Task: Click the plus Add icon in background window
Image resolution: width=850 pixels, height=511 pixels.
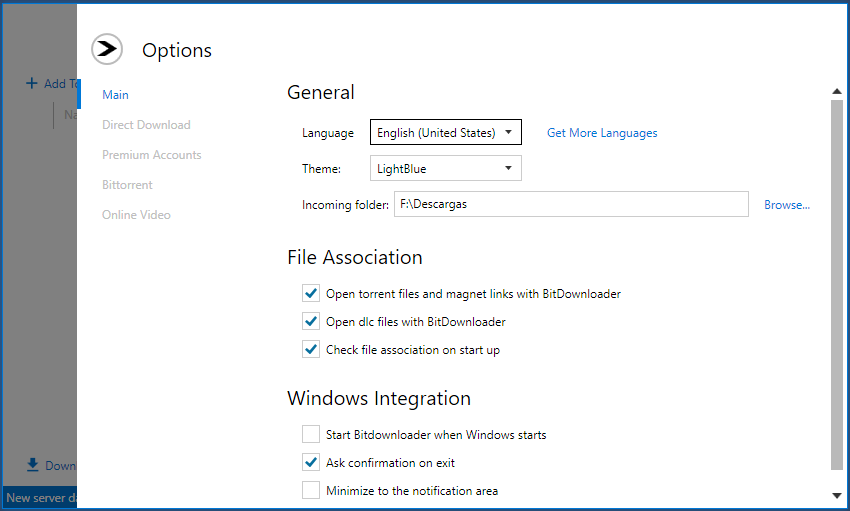Action: 32,83
